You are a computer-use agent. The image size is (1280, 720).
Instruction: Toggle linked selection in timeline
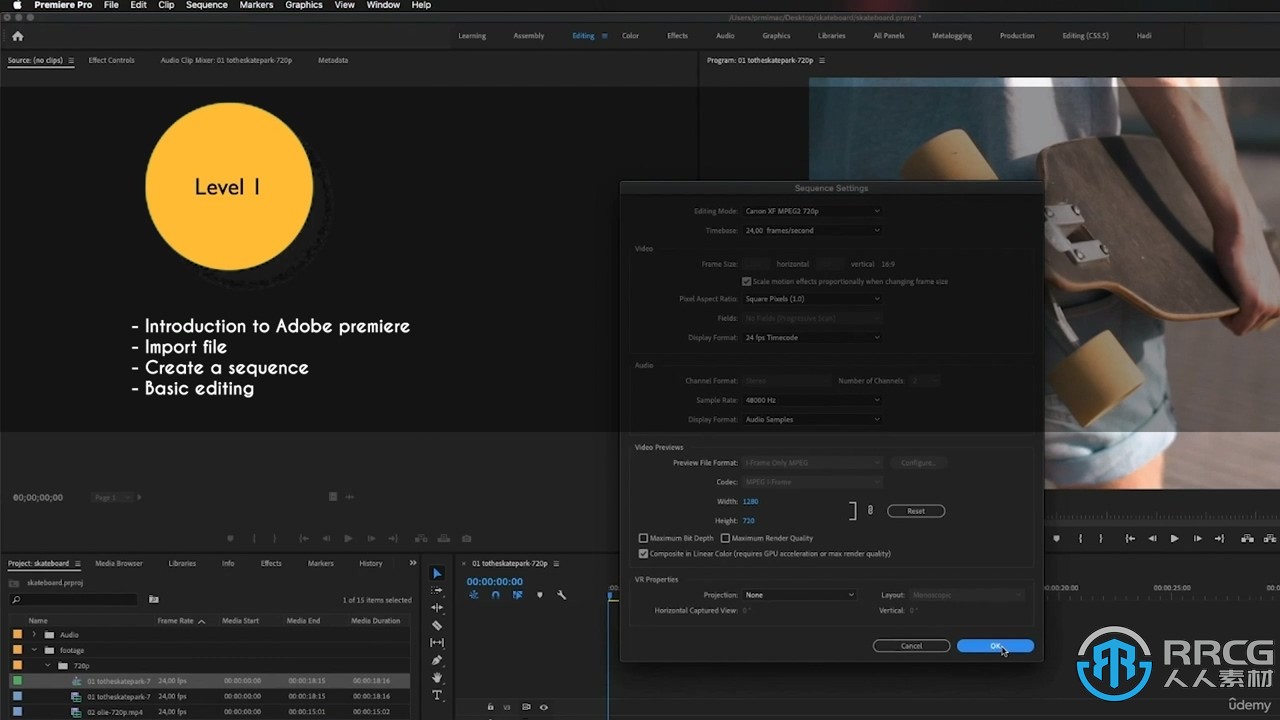(517, 595)
